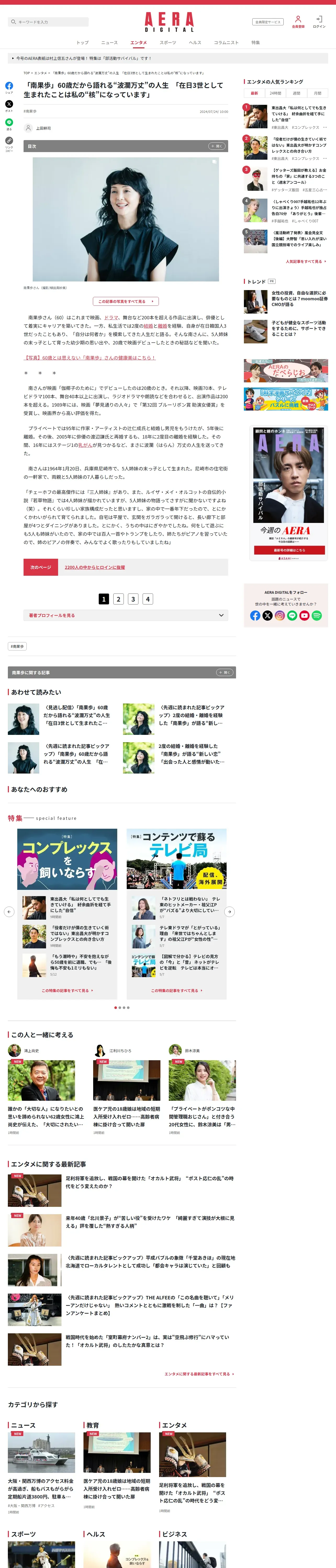Viewport: 336px width, 1568px height.
Task: Select the 24時間 ranking tab
Action: [x=276, y=93]
